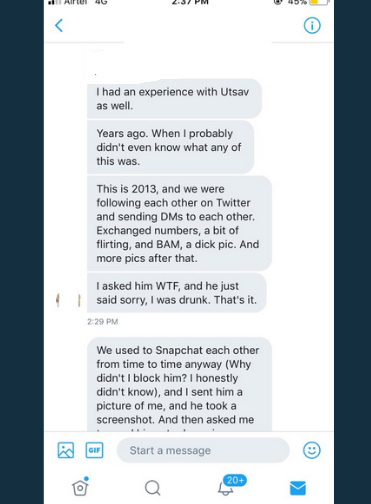Tap the 2:29 PM timestamp
Image resolution: width=371 pixels, height=504 pixels.
(103, 322)
